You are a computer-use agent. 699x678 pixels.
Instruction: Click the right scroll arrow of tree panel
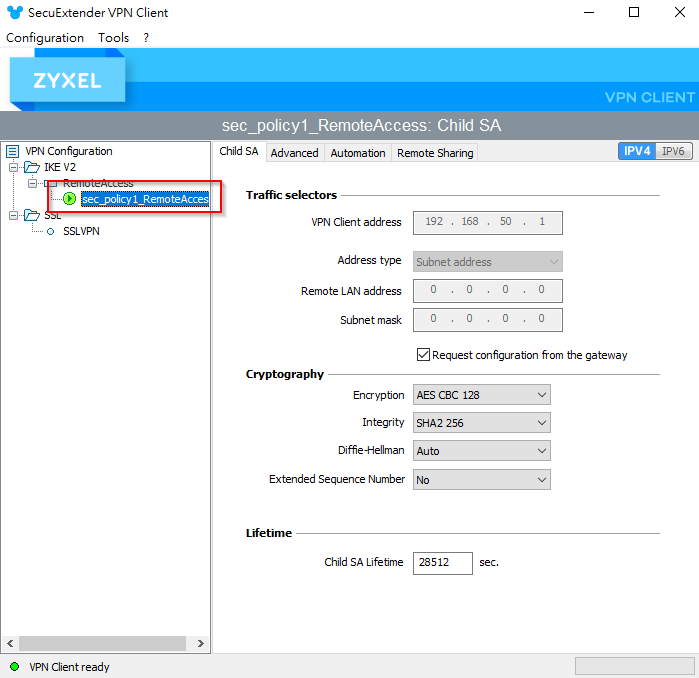(x=201, y=643)
